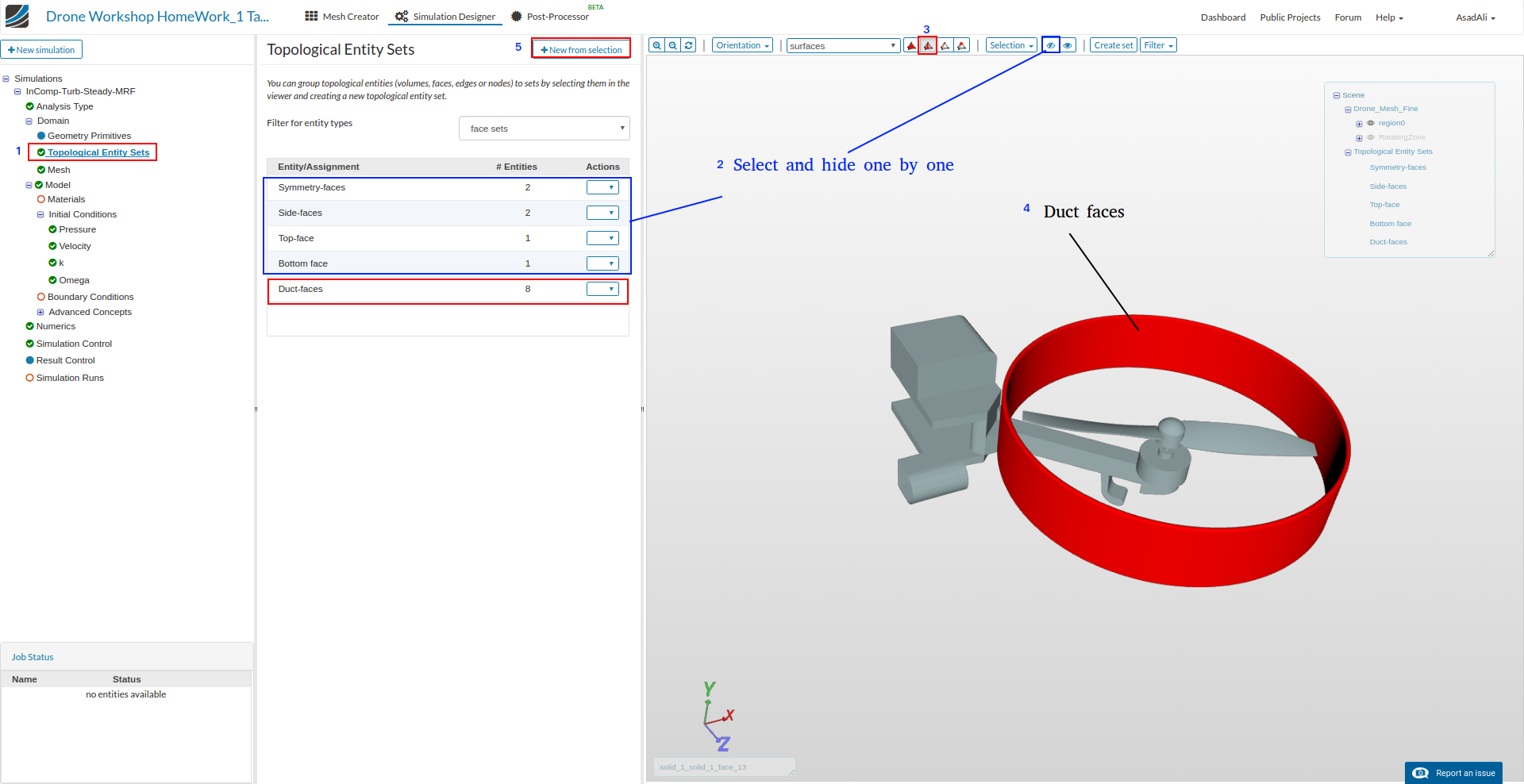Screen dimensions: 1524x784
Task: Click the hide selection crossed-eye icon
Action: [x=1051, y=45]
